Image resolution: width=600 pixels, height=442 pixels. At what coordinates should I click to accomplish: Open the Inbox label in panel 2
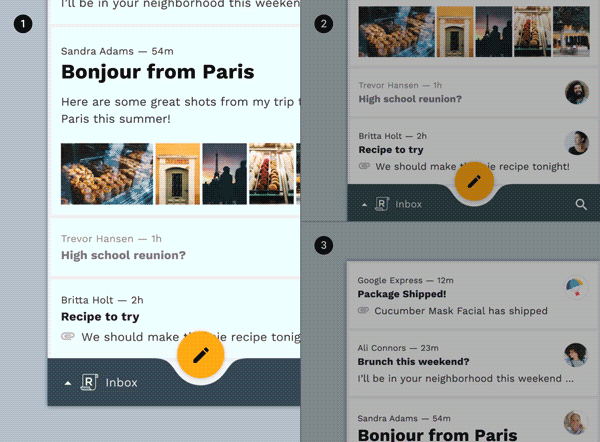coord(408,204)
